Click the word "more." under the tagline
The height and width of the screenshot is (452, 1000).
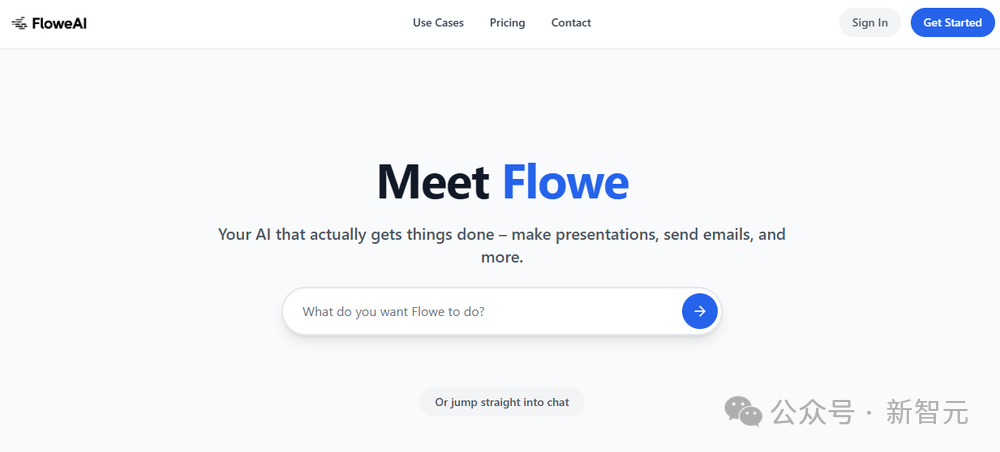tap(502, 258)
